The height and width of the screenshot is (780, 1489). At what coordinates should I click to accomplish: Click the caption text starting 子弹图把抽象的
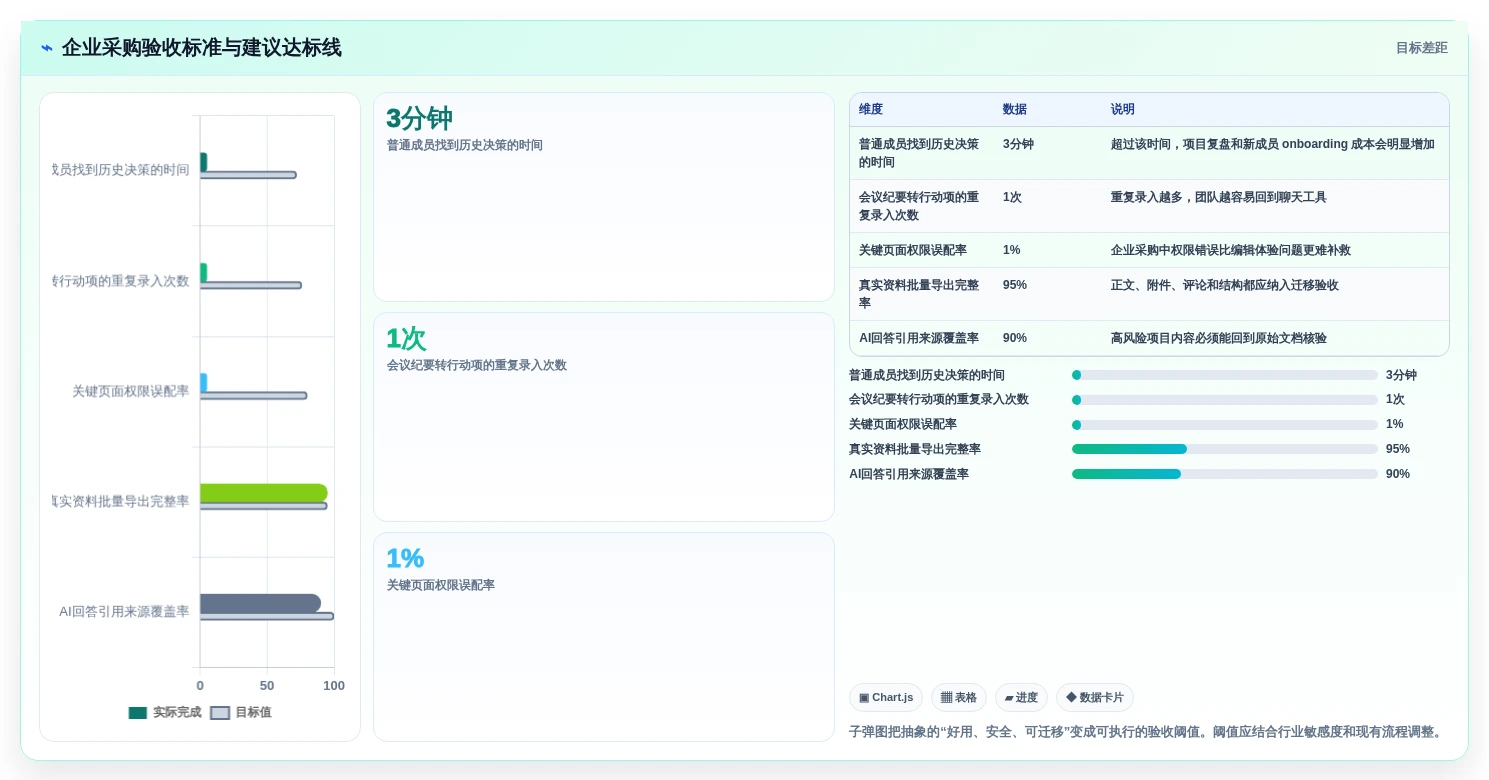coord(1148,732)
